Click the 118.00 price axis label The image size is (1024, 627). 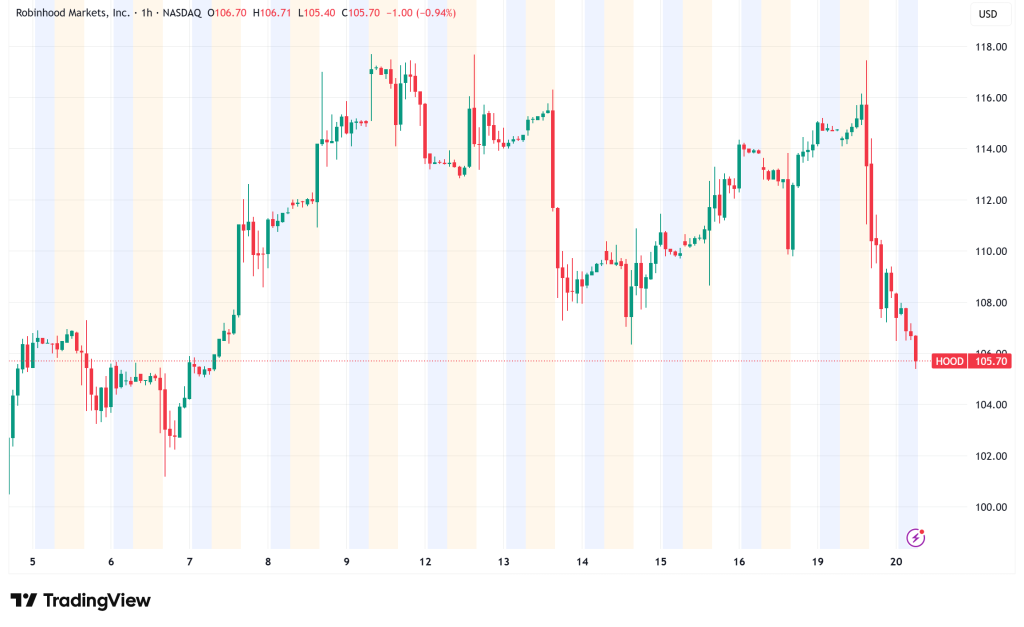tap(991, 47)
